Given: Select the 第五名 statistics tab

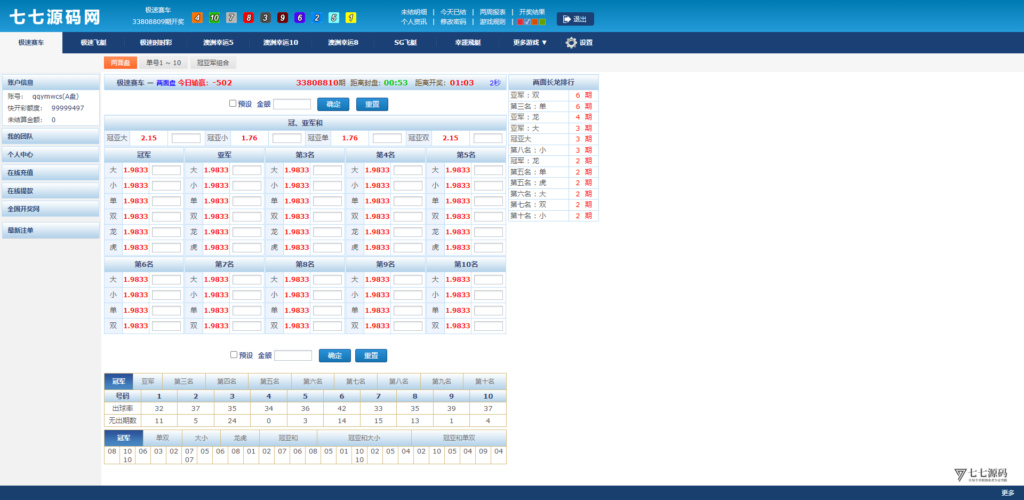Looking at the screenshot, I should coord(269,381).
